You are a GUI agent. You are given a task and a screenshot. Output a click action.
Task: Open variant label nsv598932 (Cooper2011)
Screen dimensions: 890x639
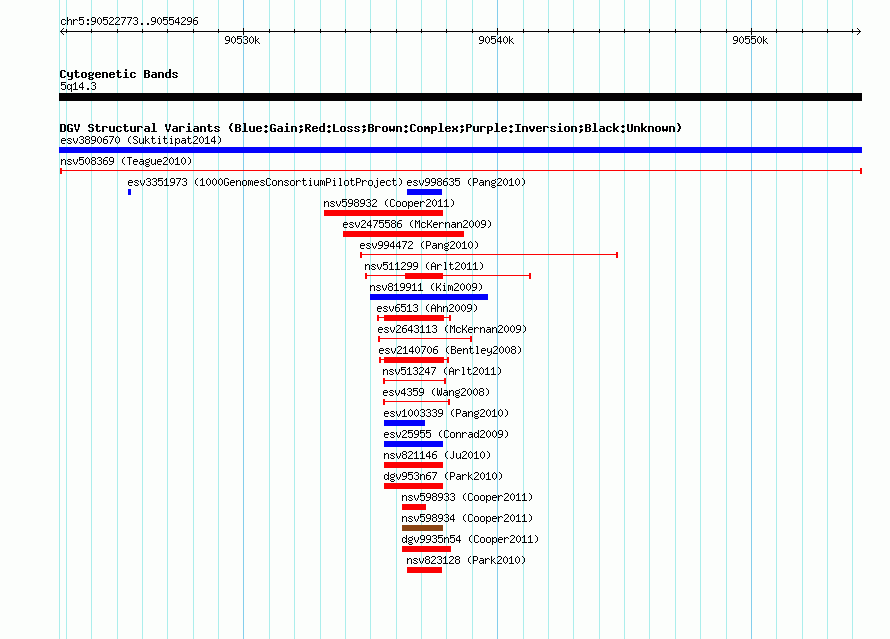(x=389, y=203)
